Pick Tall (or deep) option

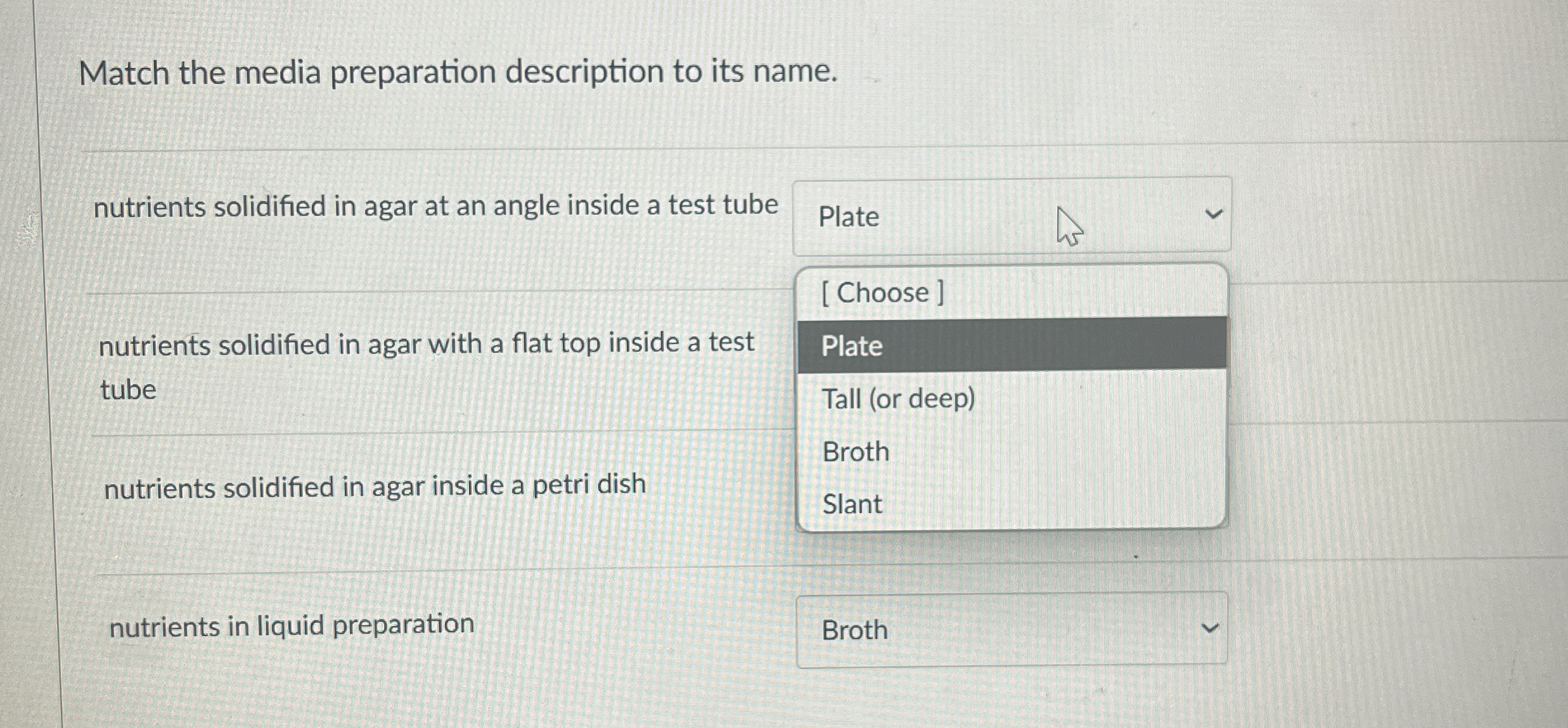[x=897, y=399]
